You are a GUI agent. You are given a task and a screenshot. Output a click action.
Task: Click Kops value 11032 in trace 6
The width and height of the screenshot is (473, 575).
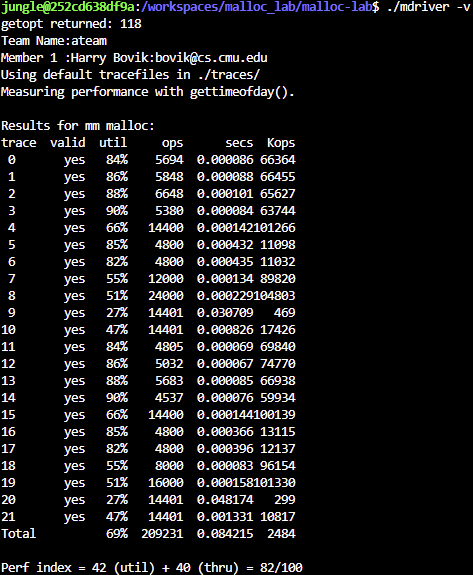pos(278,262)
